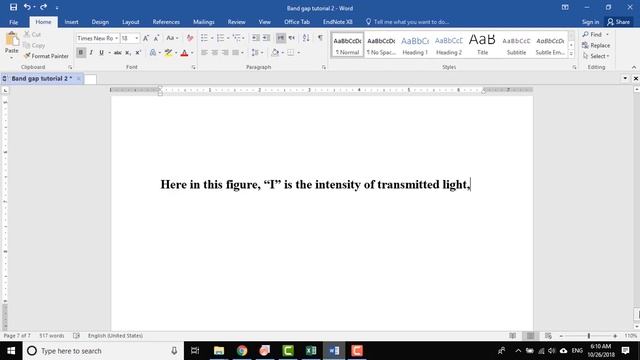Screen dimensions: 640x360
Task: Open the font size dropdown
Action: click(137, 38)
